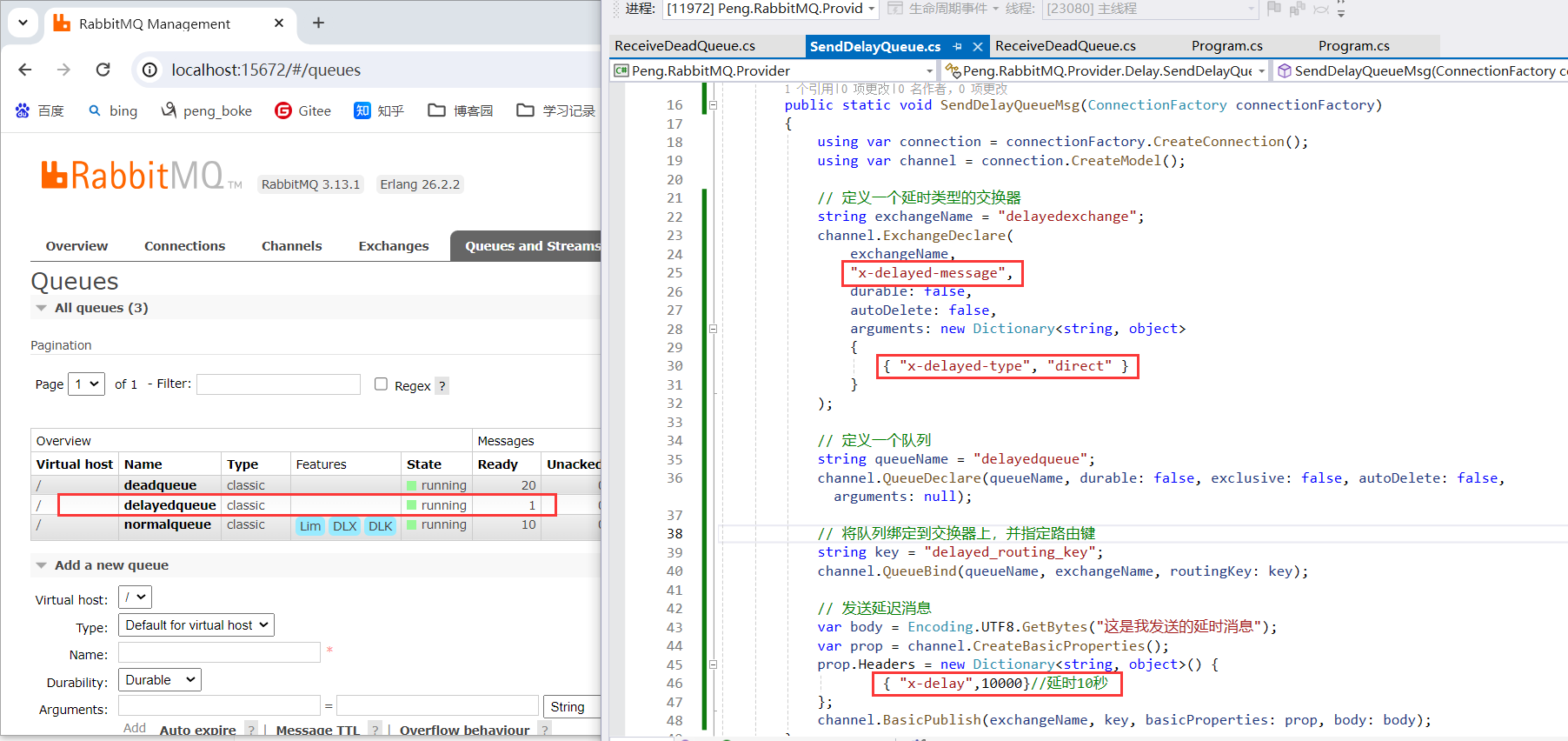Open the Durability dropdown
This screenshot has width=1568, height=741.
160,680
